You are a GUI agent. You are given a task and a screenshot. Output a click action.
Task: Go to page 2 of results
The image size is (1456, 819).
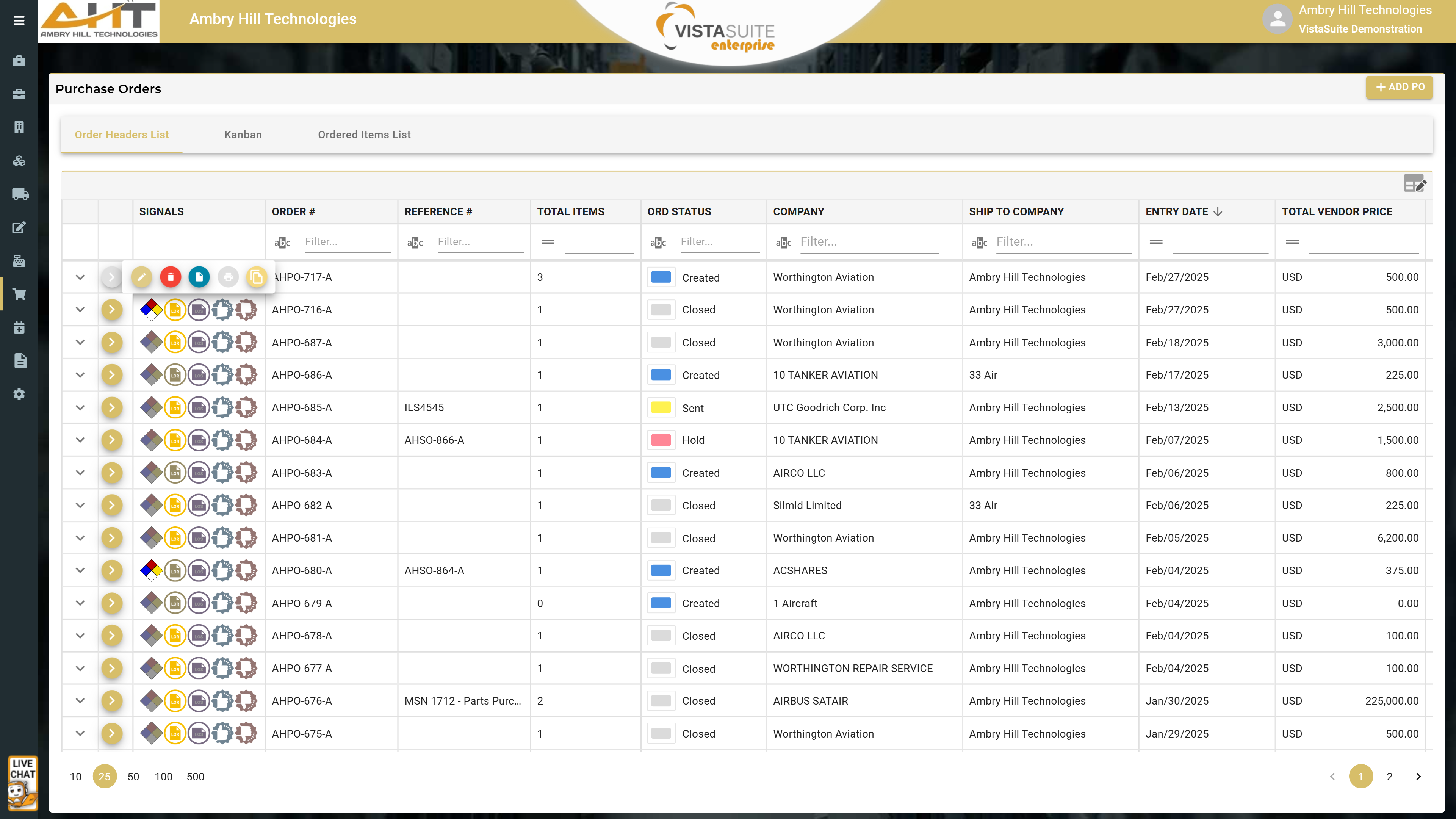1389,777
